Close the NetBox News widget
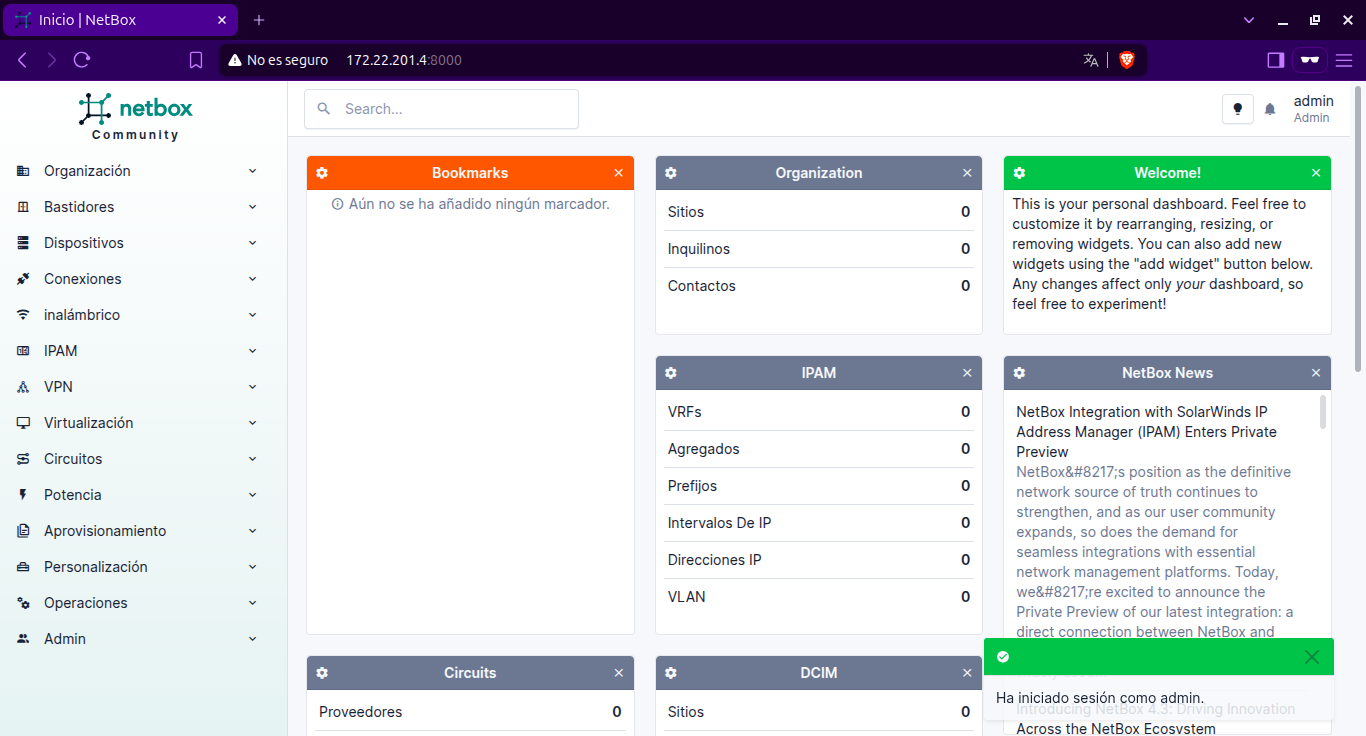The image size is (1366, 736). pos(1316,373)
